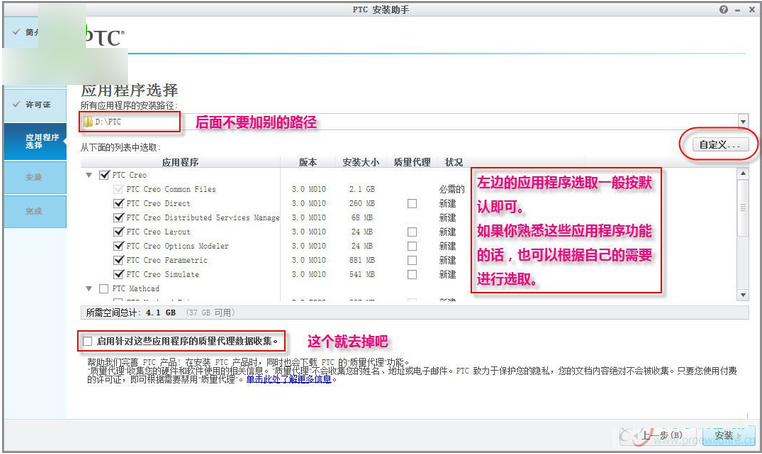This screenshot has width=762, height=454.
Task: Click the checkmark icon beside 许可证 step
Action: 15,104
